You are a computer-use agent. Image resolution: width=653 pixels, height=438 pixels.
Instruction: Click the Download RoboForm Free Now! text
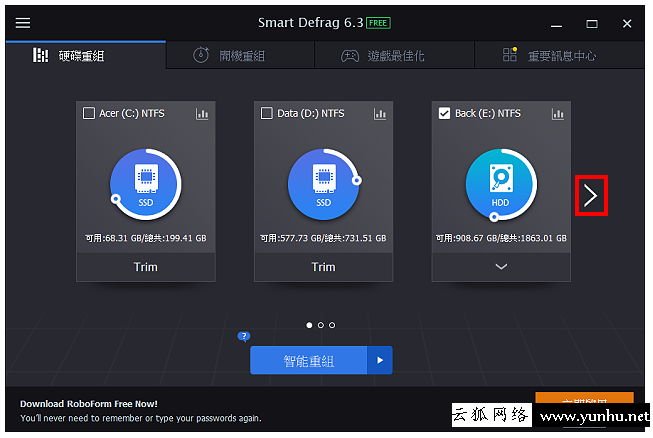[89, 403]
